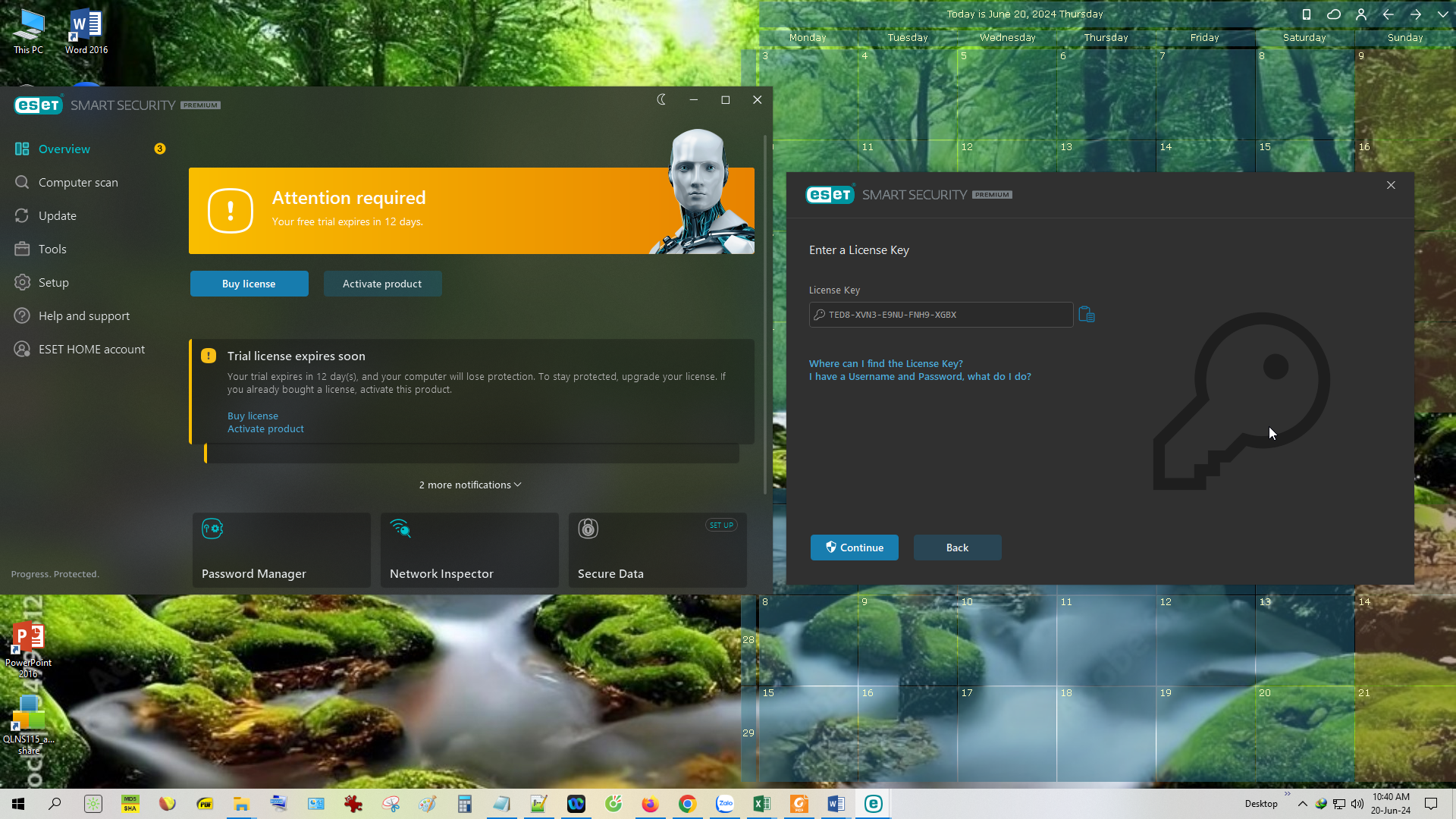Click Continue in the license dialog
Screen dimensions: 1456x819
pos(855,548)
